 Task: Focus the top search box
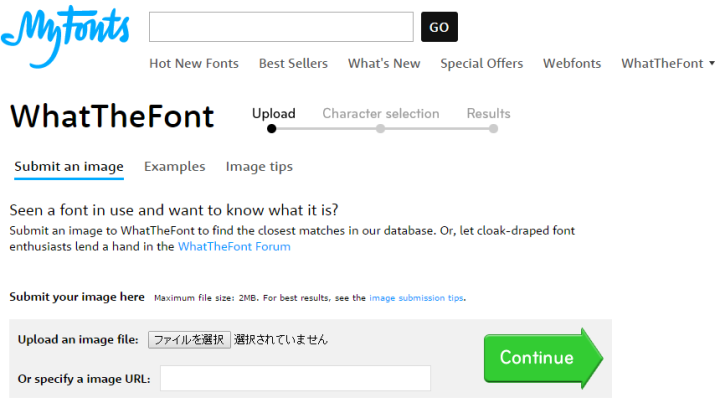281,27
